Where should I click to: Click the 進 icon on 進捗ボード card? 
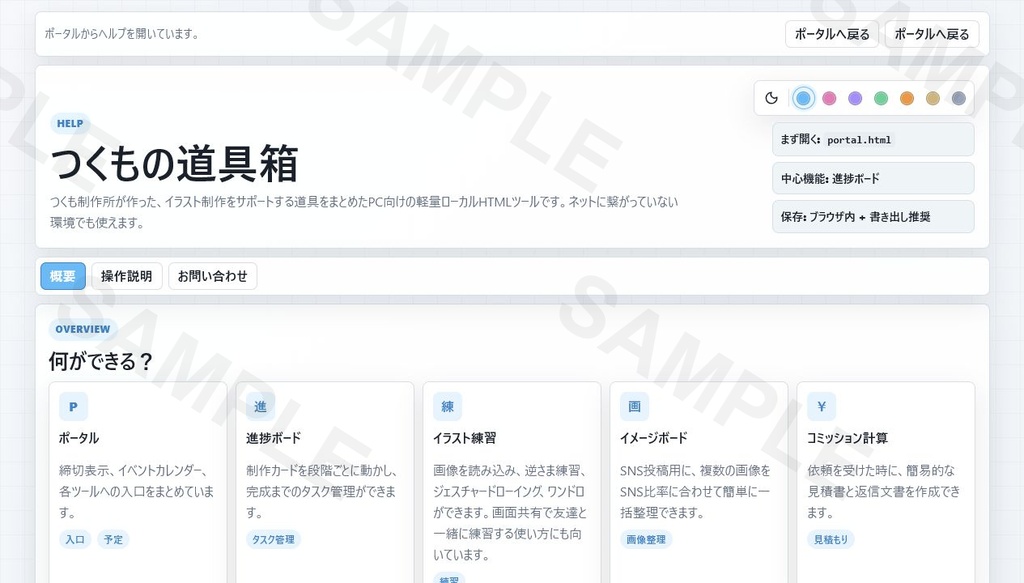260,407
